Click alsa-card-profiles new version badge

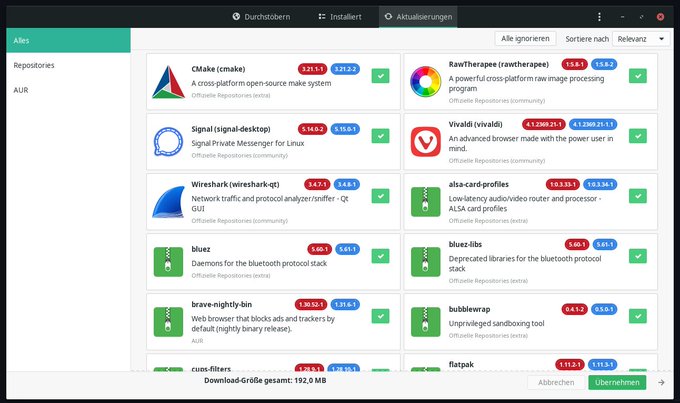click(x=600, y=184)
